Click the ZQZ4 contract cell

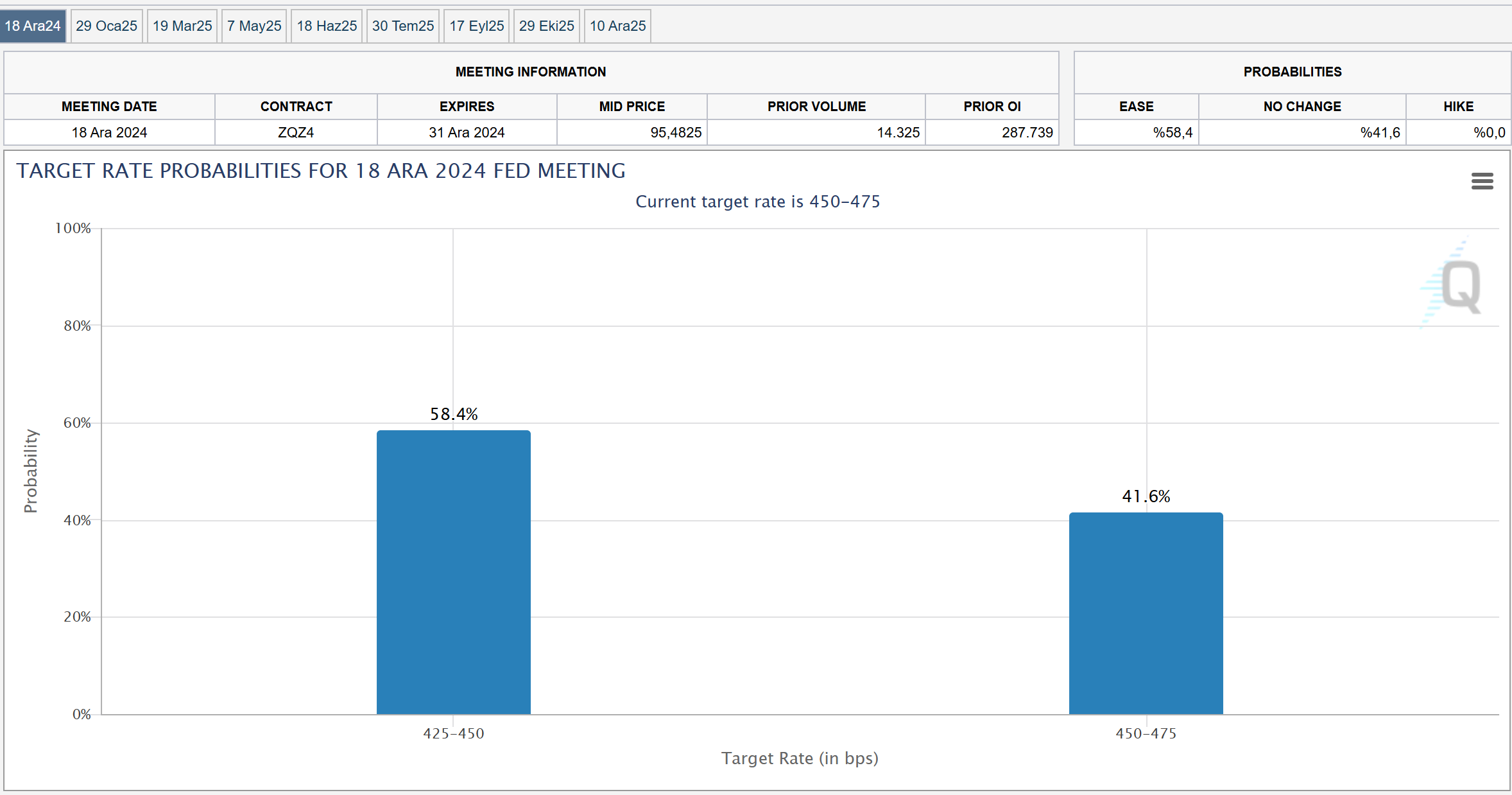pos(296,132)
